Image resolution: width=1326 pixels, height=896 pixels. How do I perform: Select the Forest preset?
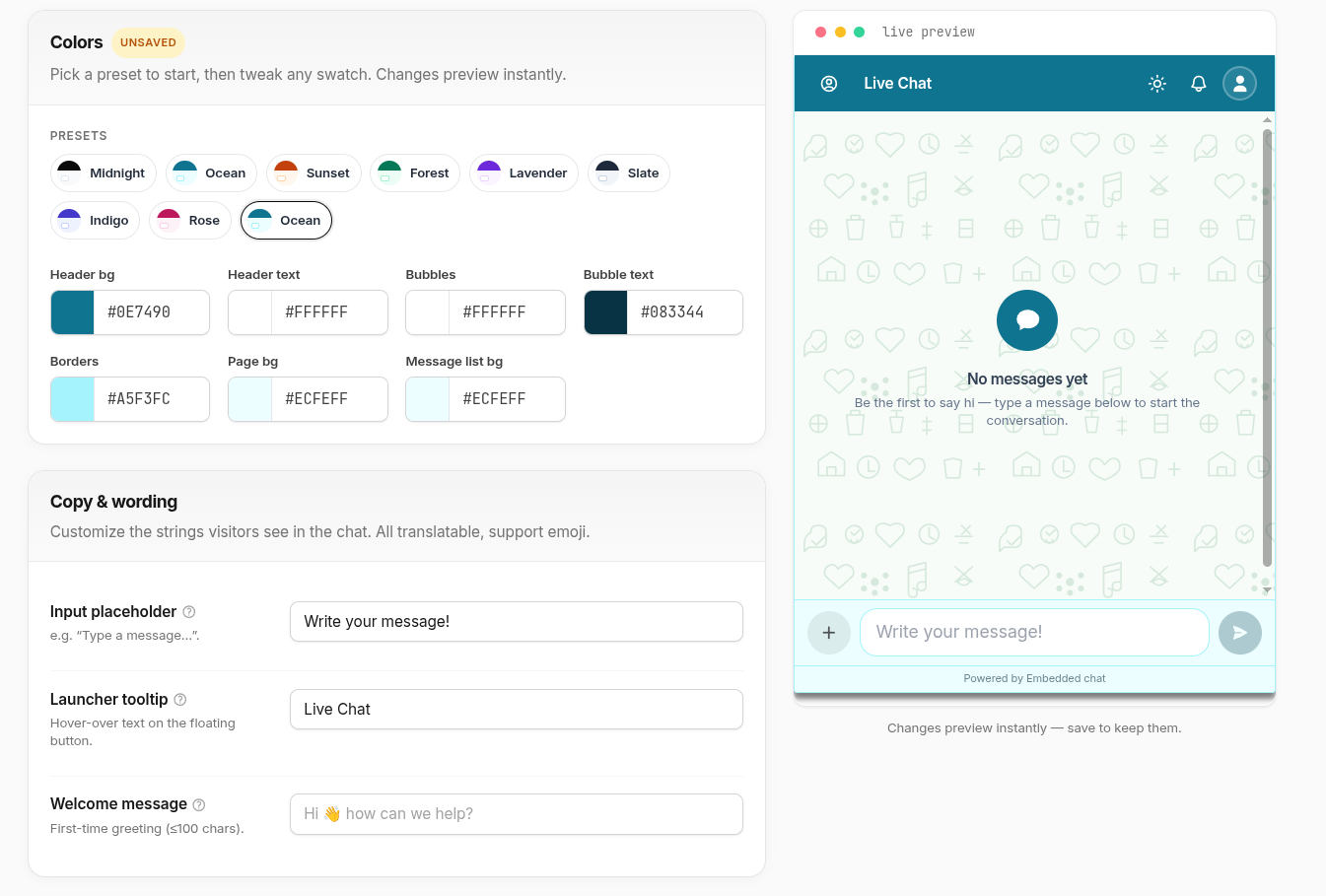[x=415, y=173]
